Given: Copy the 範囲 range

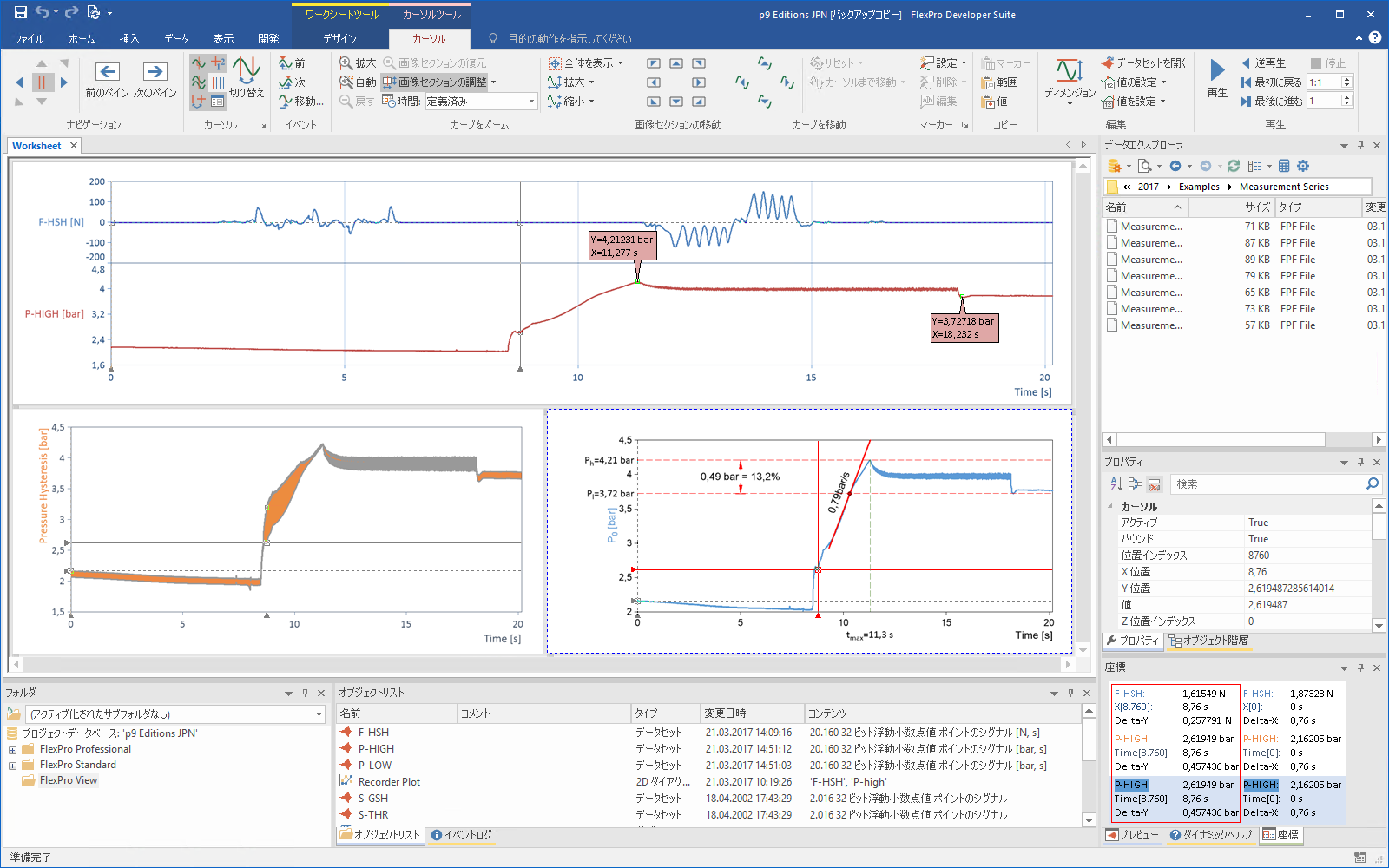Looking at the screenshot, I should [999, 82].
